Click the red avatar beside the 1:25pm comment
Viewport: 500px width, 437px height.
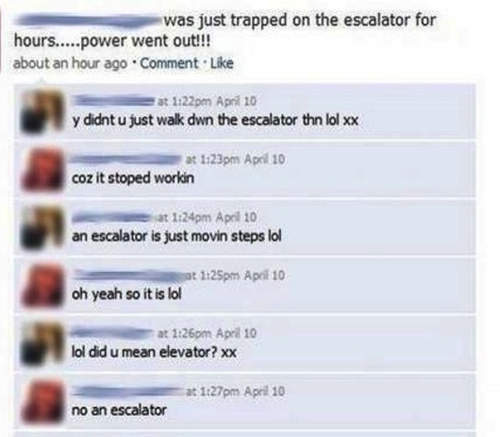tap(42, 285)
